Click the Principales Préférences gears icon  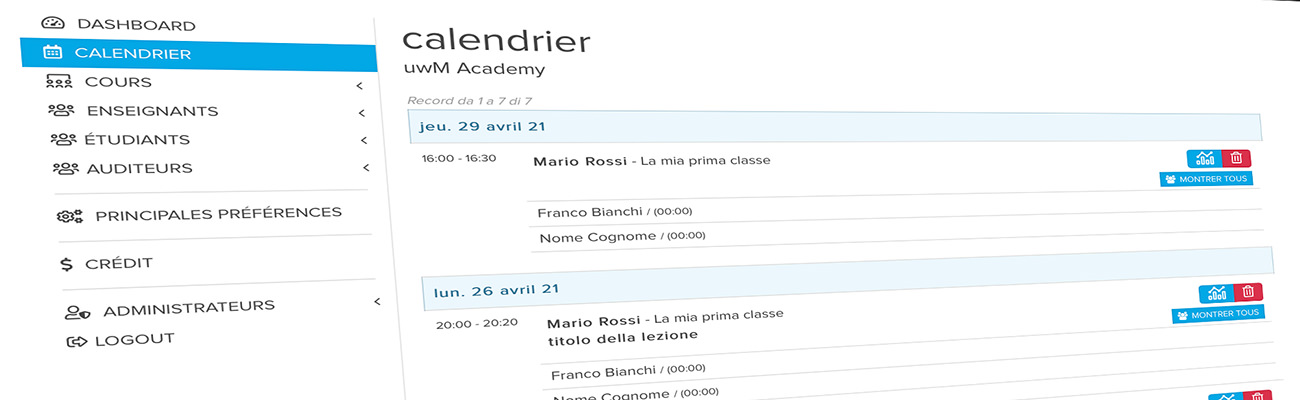coord(70,215)
